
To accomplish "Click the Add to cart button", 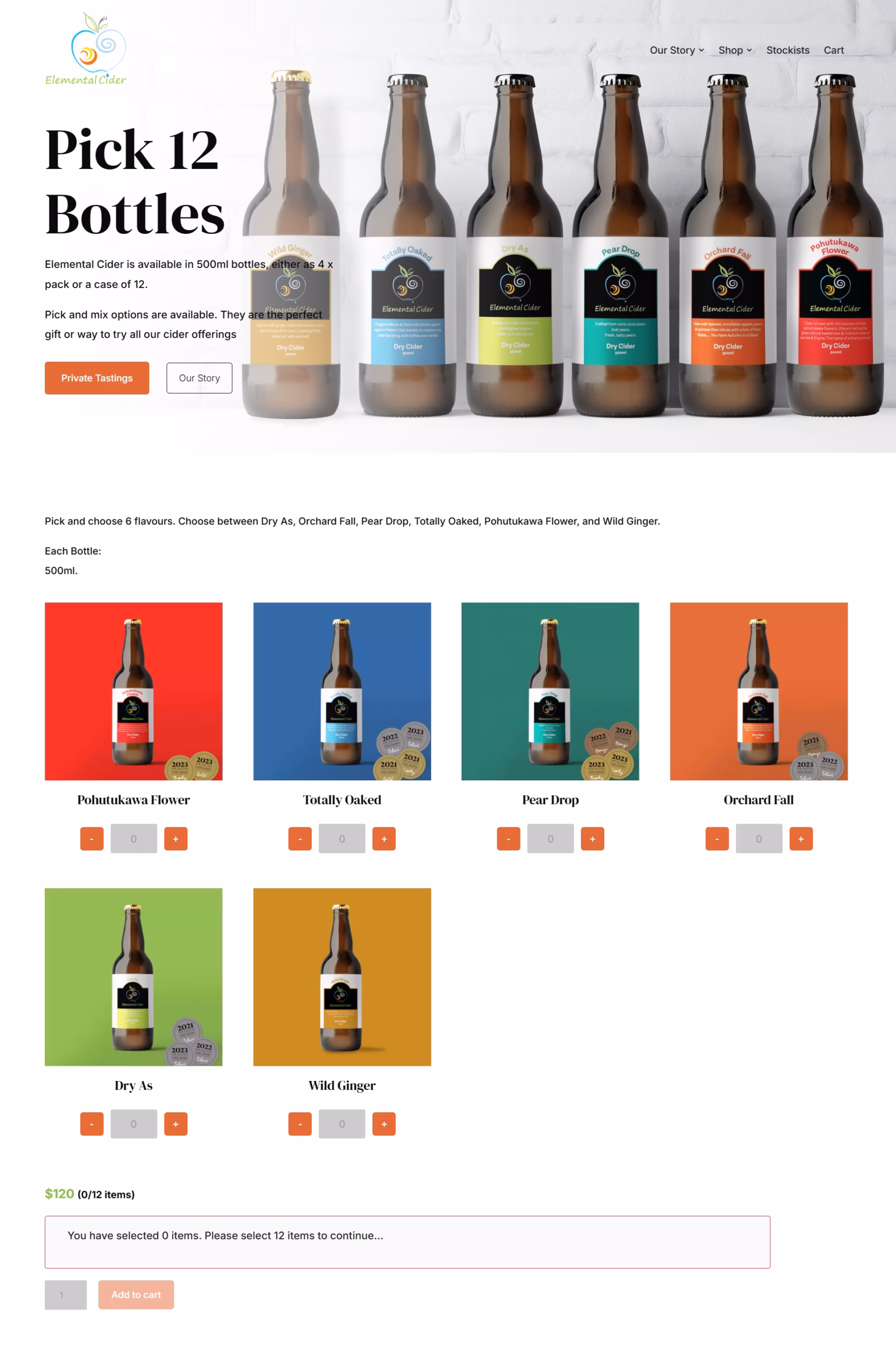I will 136,1294.
